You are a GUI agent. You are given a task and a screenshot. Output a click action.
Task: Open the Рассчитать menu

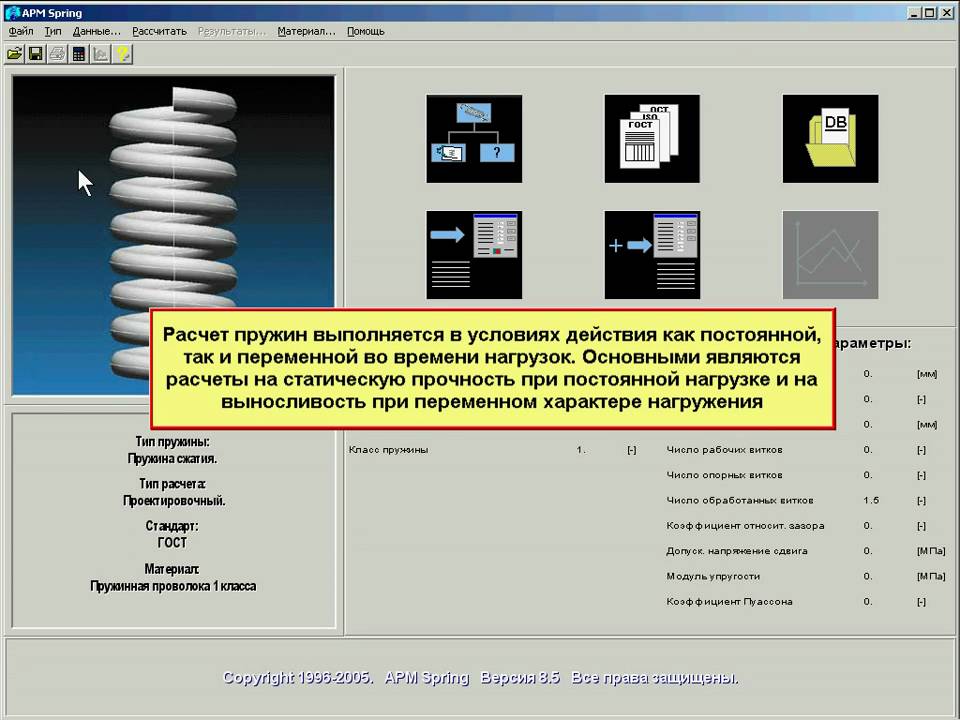[x=159, y=31]
